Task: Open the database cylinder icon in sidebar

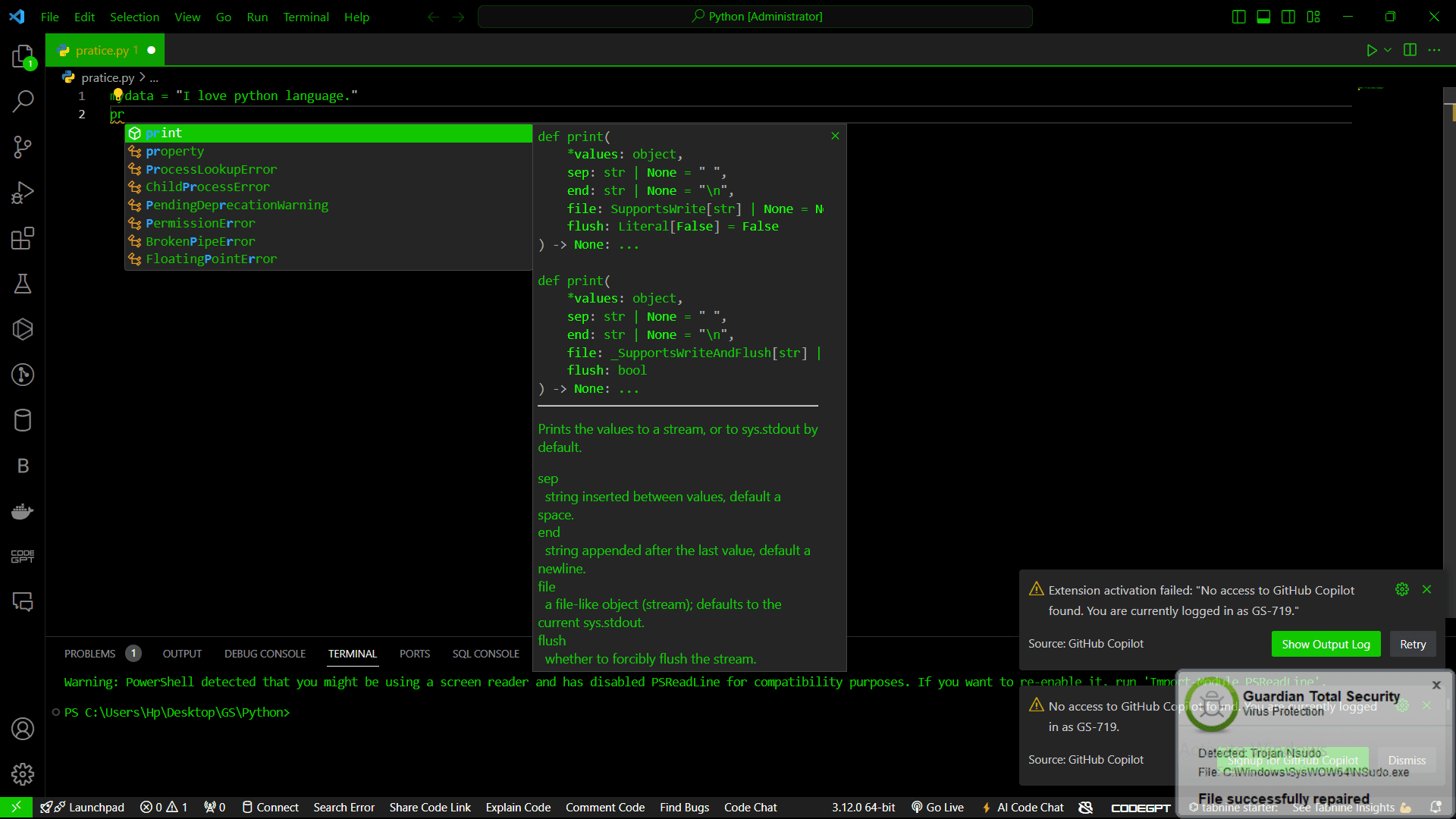Action: 23,420
